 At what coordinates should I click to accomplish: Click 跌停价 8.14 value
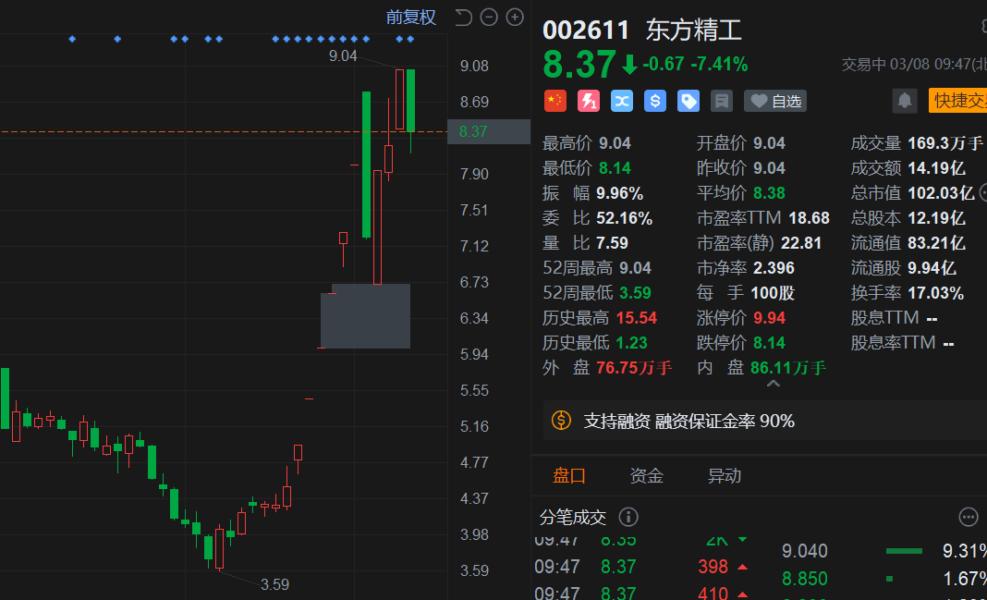click(769, 343)
